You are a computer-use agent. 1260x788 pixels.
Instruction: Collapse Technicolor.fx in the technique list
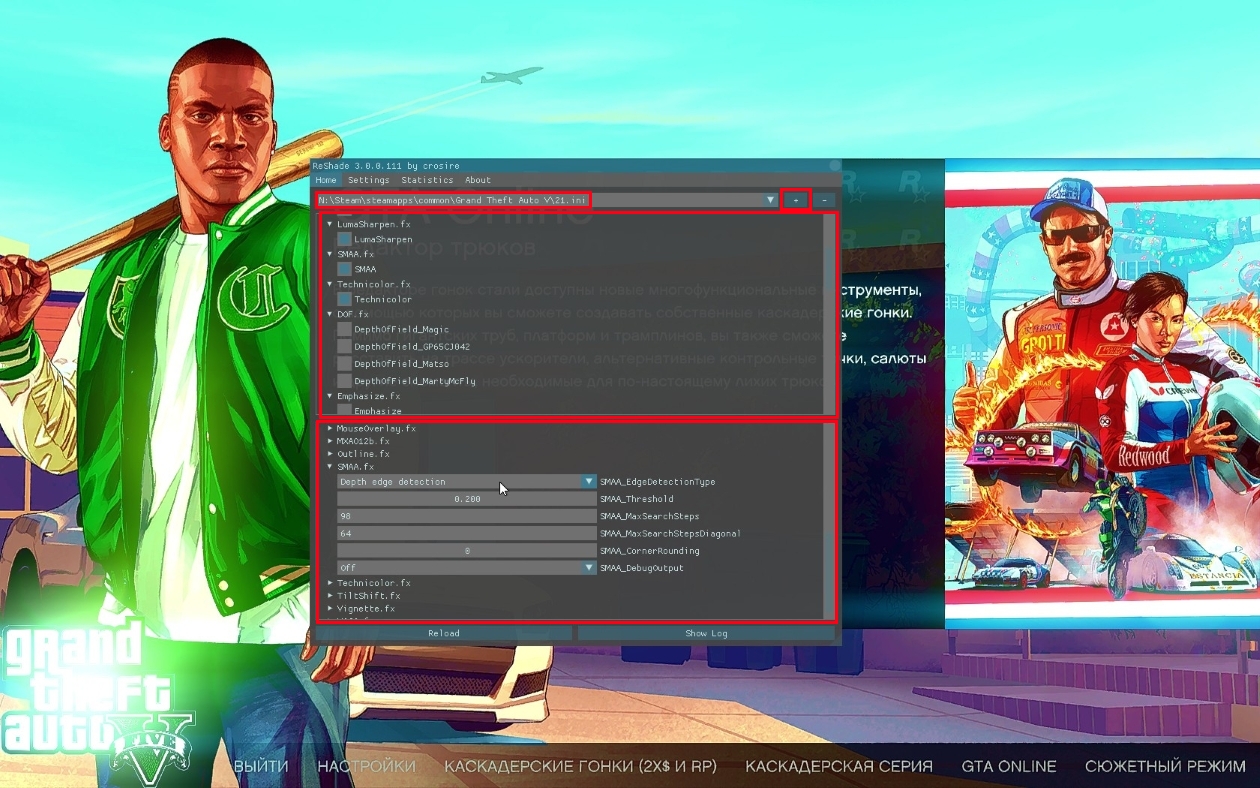pyautogui.click(x=330, y=284)
